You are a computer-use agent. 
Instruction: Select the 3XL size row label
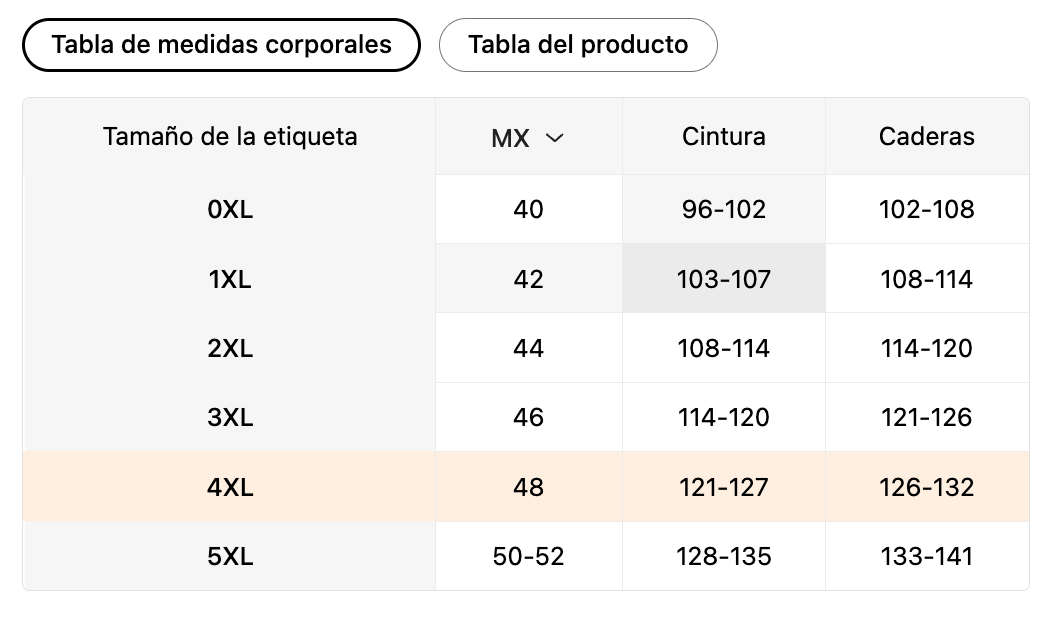[x=230, y=417]
